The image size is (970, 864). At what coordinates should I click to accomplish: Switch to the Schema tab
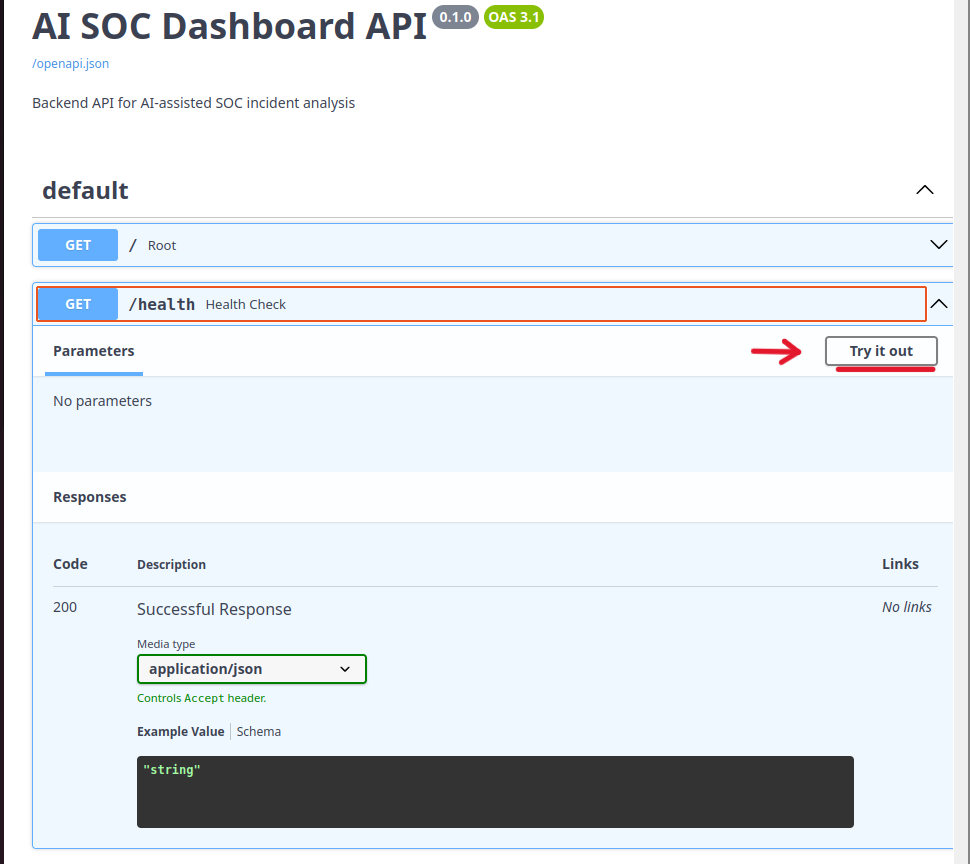coord(259,732)
